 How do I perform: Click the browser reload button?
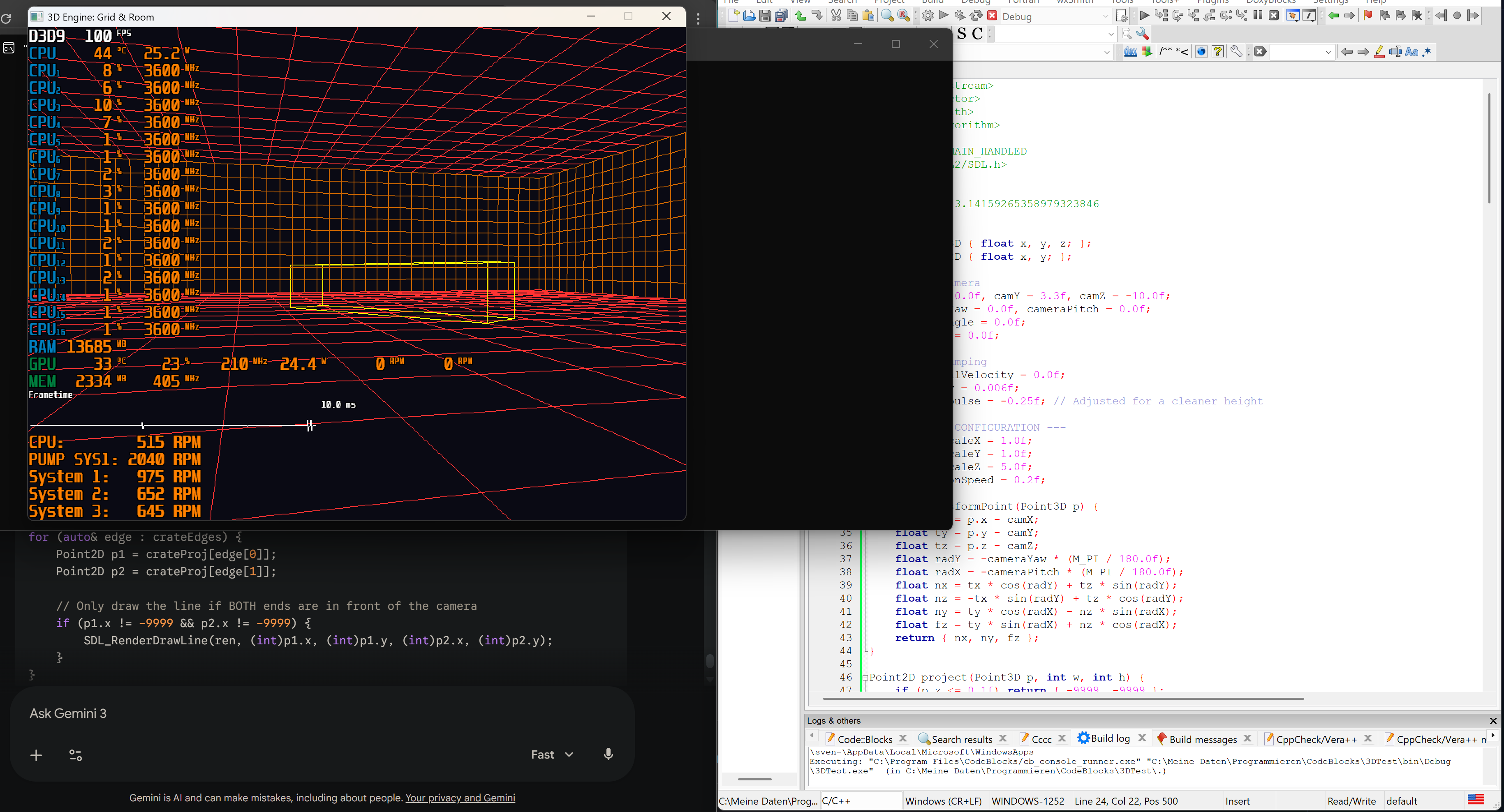(x=6, y=18)
